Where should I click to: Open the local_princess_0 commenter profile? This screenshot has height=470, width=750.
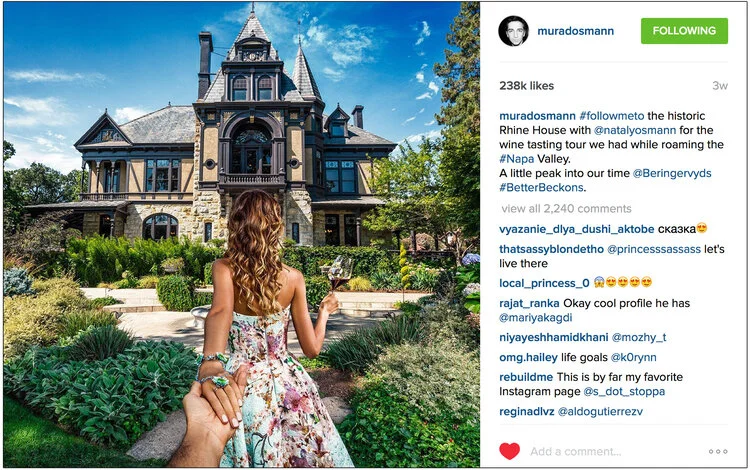click(544, 283)
